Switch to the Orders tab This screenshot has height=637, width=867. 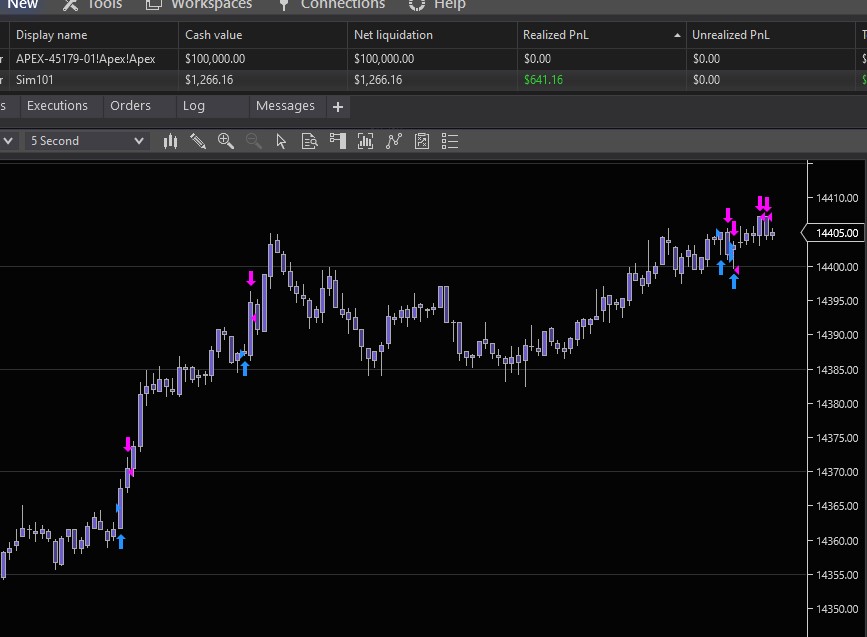click(x=130, y=106)
